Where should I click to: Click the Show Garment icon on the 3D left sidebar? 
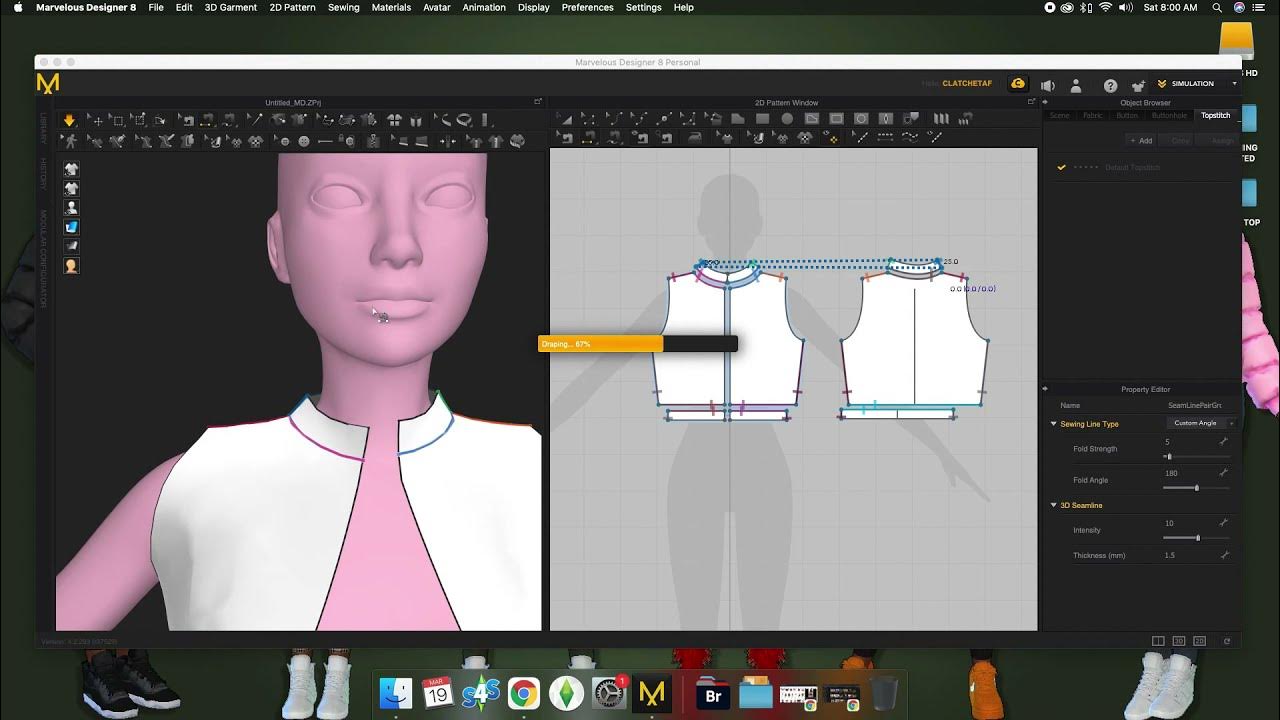tap(71, 169)
